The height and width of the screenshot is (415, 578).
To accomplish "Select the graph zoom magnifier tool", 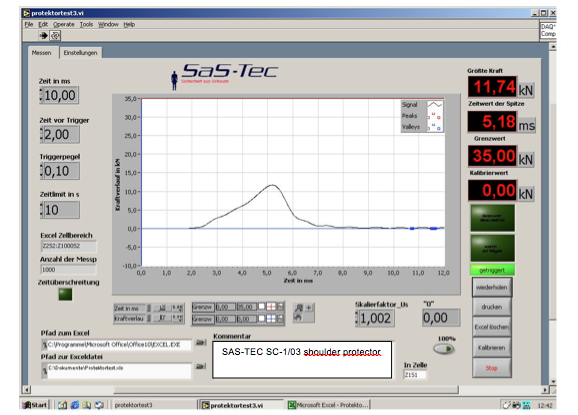I will click(299, 307).
